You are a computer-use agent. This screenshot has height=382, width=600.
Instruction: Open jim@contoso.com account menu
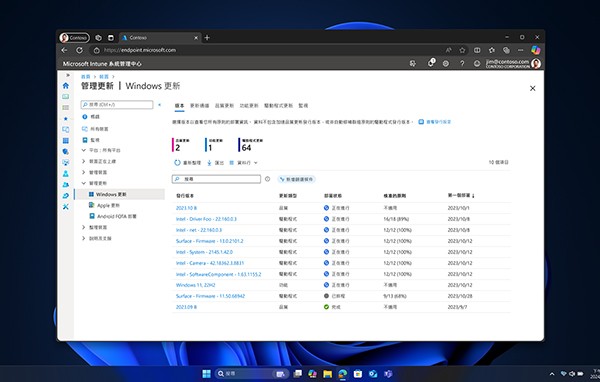click(513, 64)
